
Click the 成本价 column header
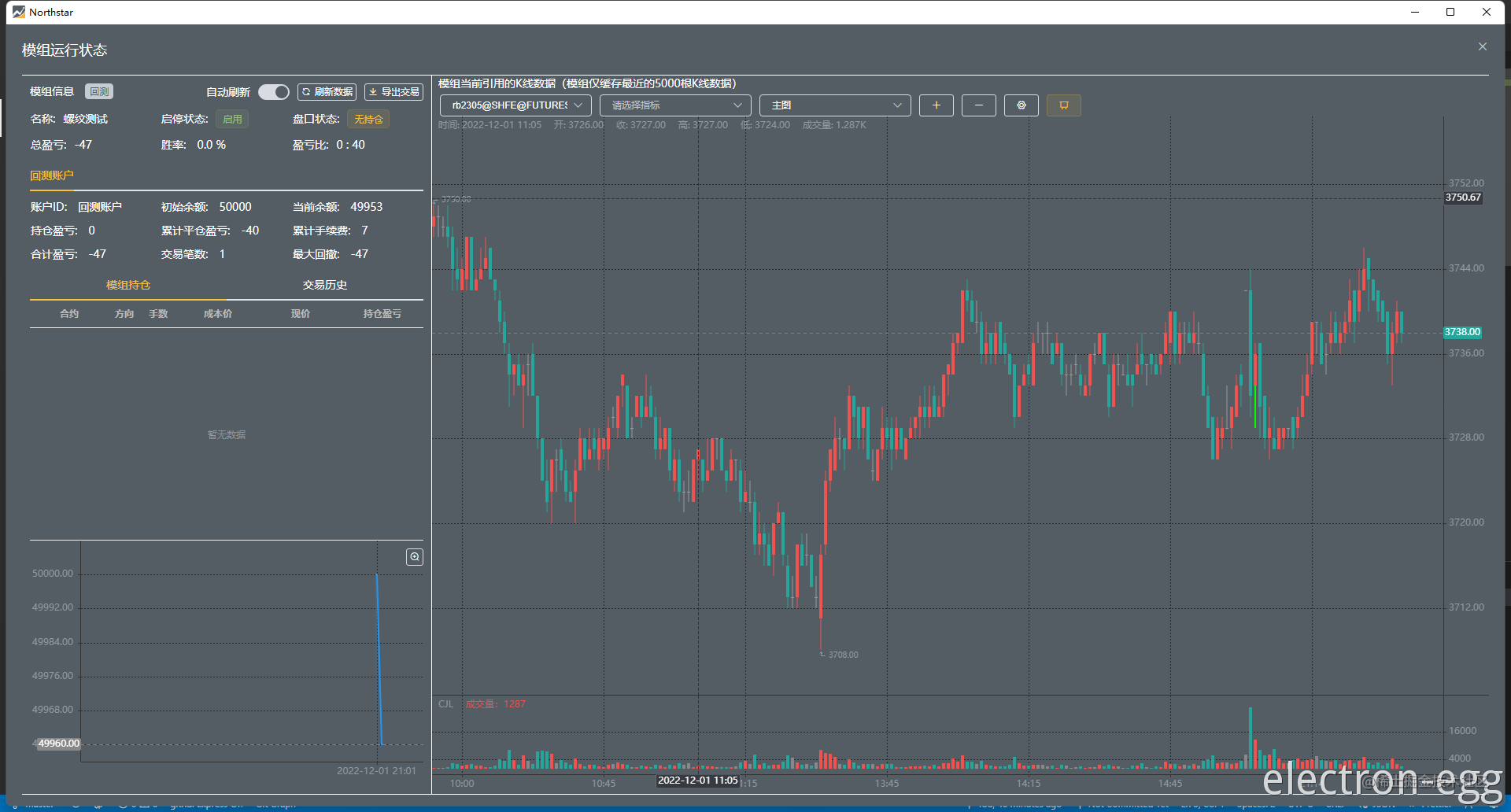[218, 314]
